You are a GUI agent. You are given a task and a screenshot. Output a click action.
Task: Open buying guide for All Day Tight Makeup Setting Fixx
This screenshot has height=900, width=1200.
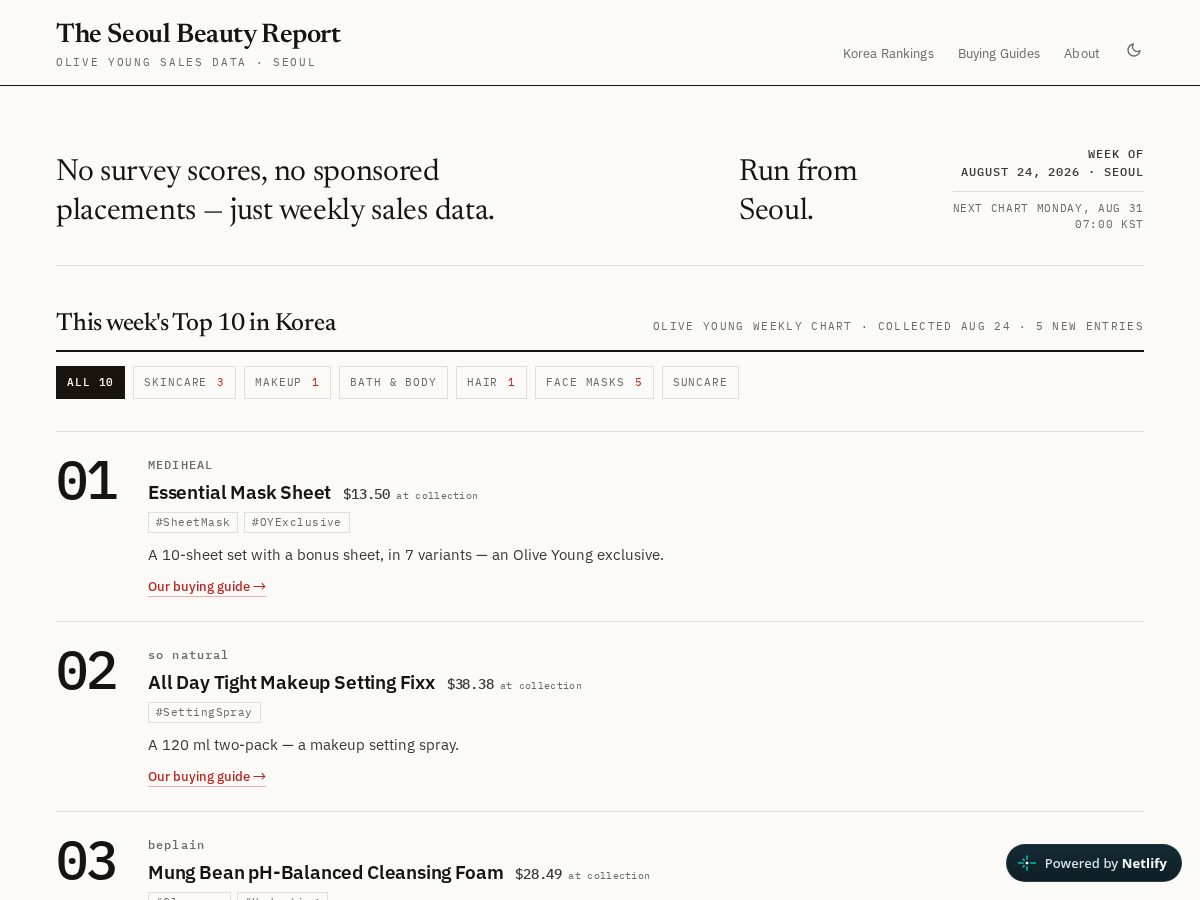point(207,777)
